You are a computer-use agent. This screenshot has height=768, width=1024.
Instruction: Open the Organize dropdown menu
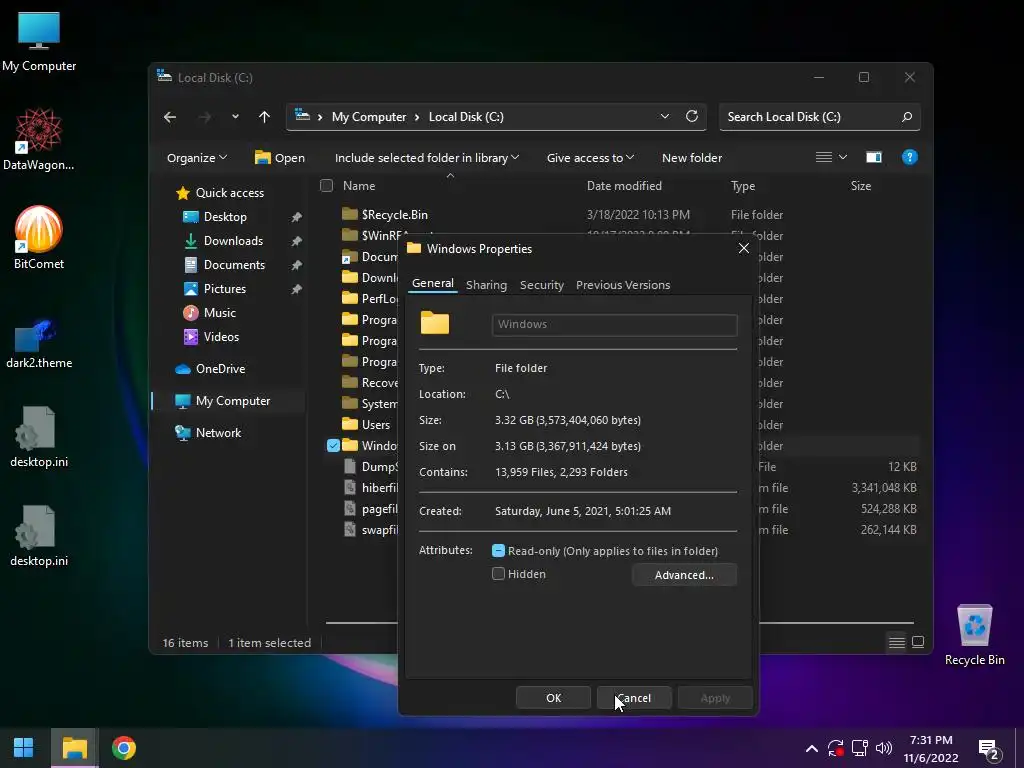pos(197,157)
